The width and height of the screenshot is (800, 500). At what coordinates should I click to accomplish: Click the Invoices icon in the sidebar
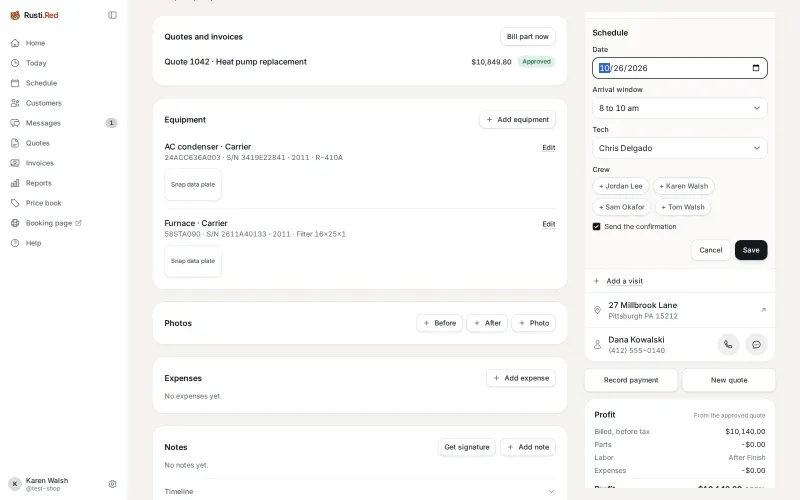[x=15, y=163]
